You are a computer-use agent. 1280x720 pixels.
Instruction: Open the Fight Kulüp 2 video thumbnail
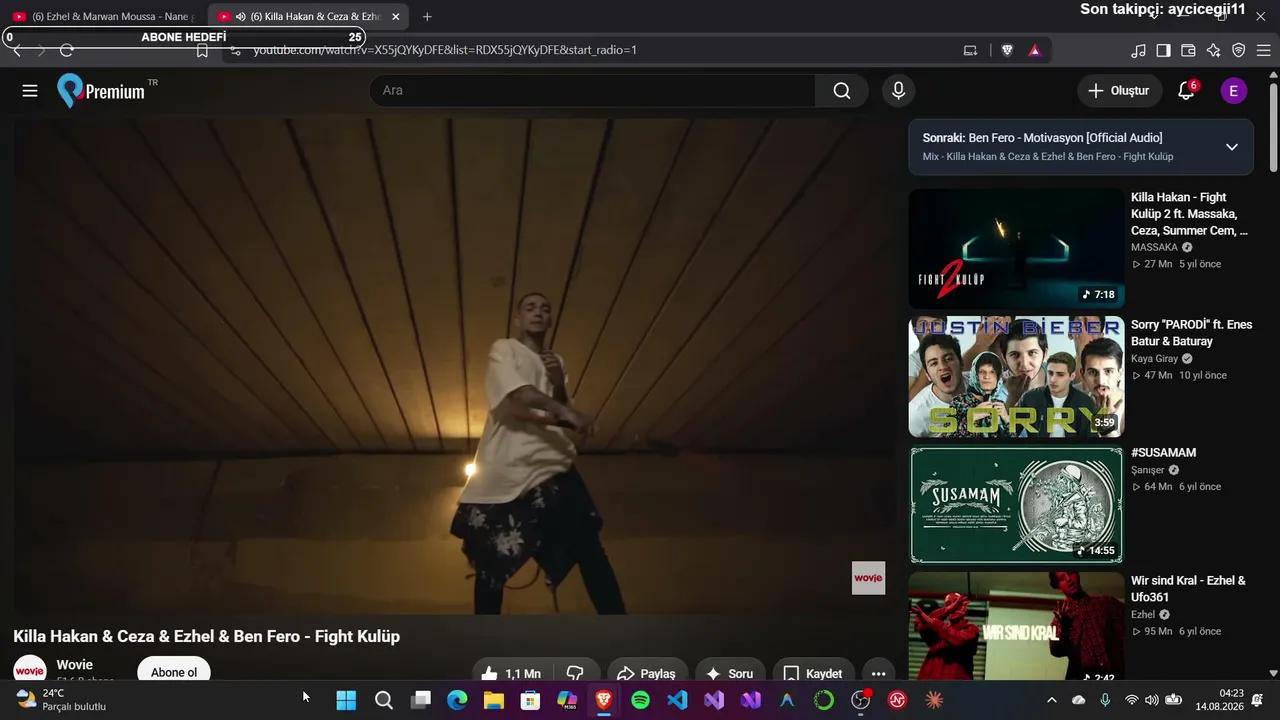1016,249
